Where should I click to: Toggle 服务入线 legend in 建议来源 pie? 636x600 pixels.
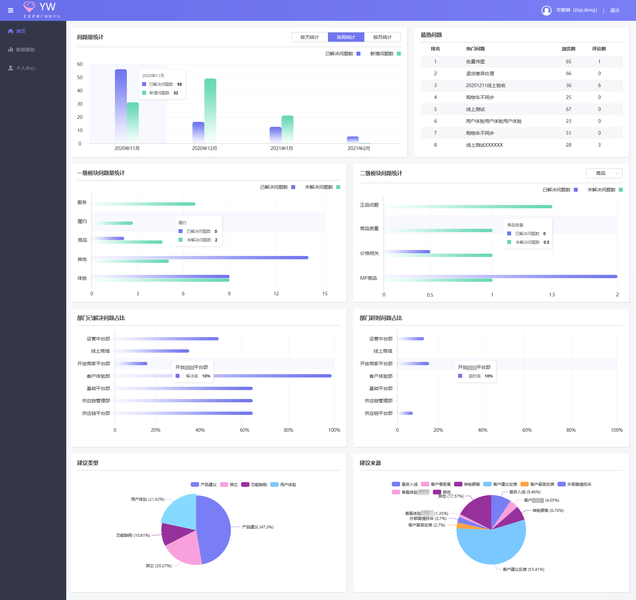click(x=405, y=484)
